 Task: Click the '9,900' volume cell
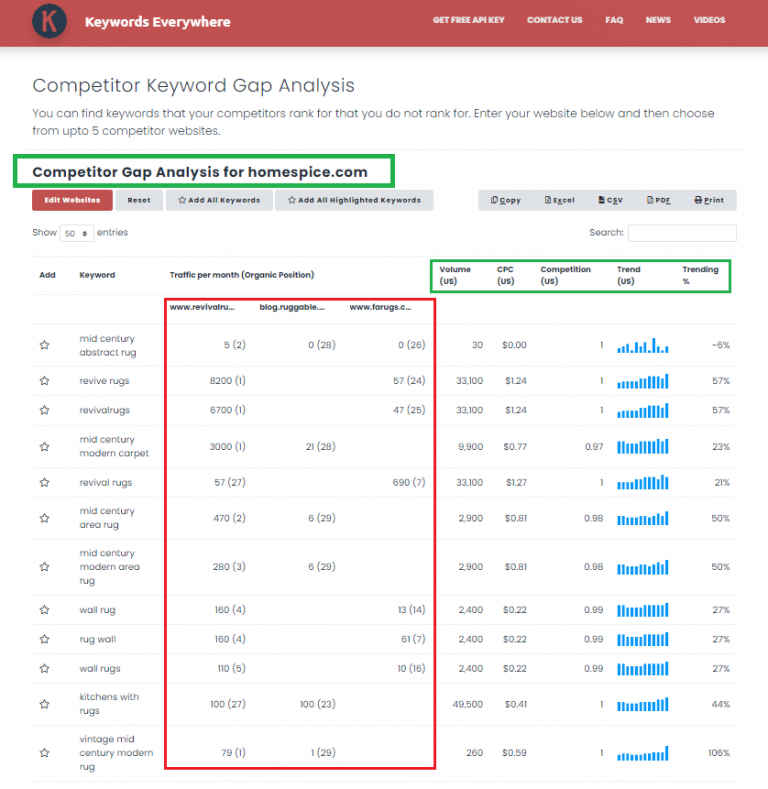pyautogui.click(x=471, y=446)
